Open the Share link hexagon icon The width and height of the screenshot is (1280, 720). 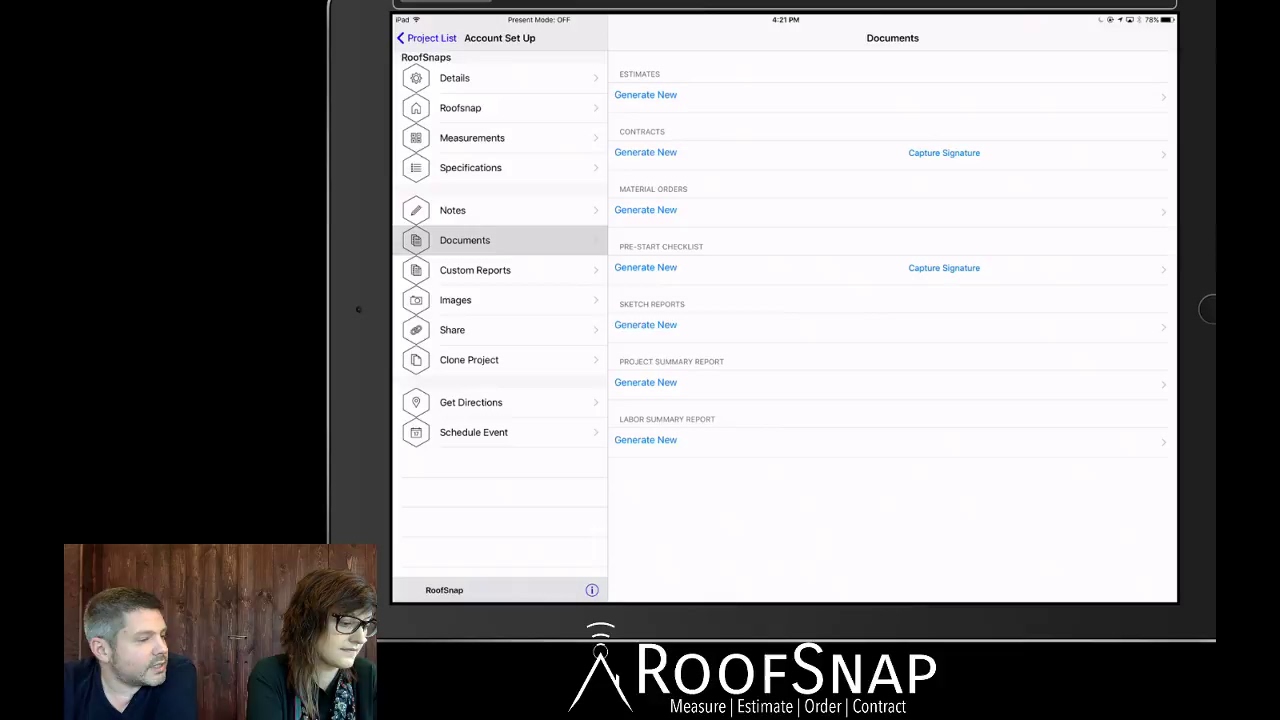tap(416, 330)
